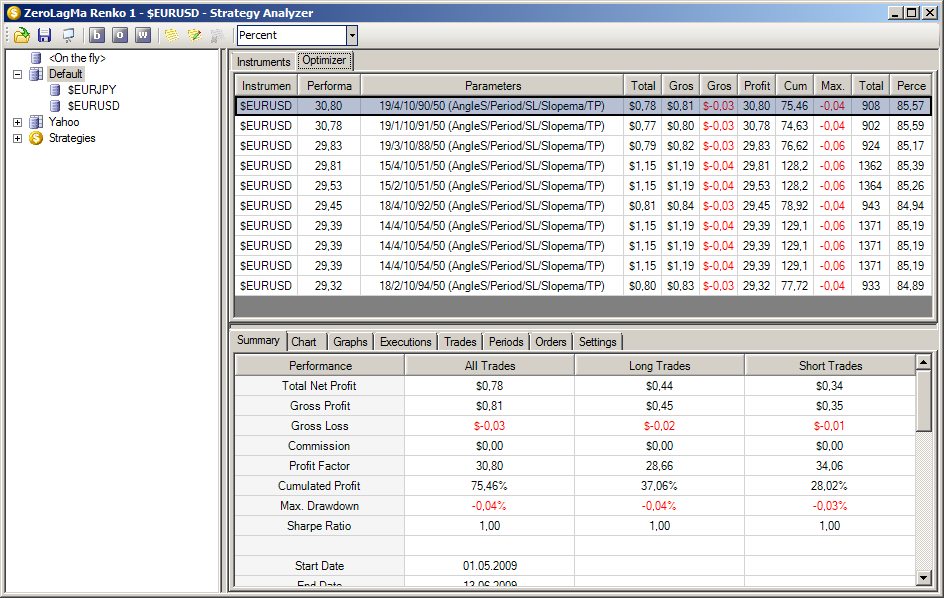Select the 19/1/10/91/50 parameters result row
Viewport: 944px width, 598px height.
click(583, 126)
